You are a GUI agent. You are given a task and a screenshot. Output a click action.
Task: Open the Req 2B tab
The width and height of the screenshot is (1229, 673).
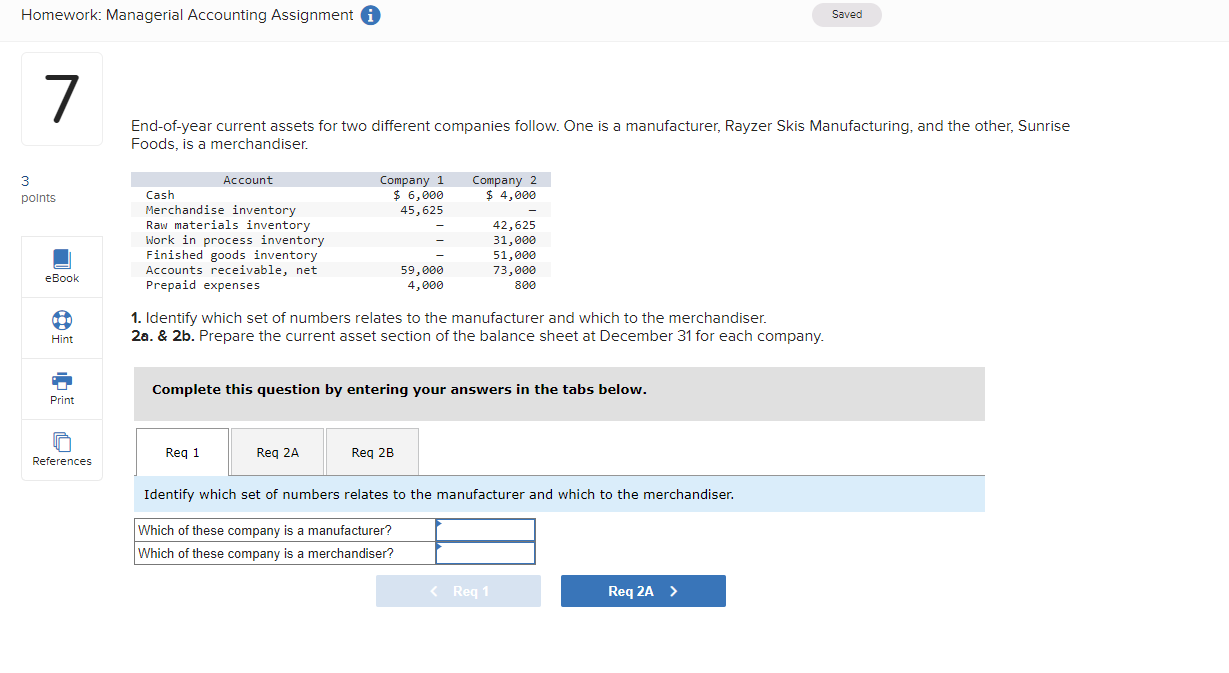point(371,451)
